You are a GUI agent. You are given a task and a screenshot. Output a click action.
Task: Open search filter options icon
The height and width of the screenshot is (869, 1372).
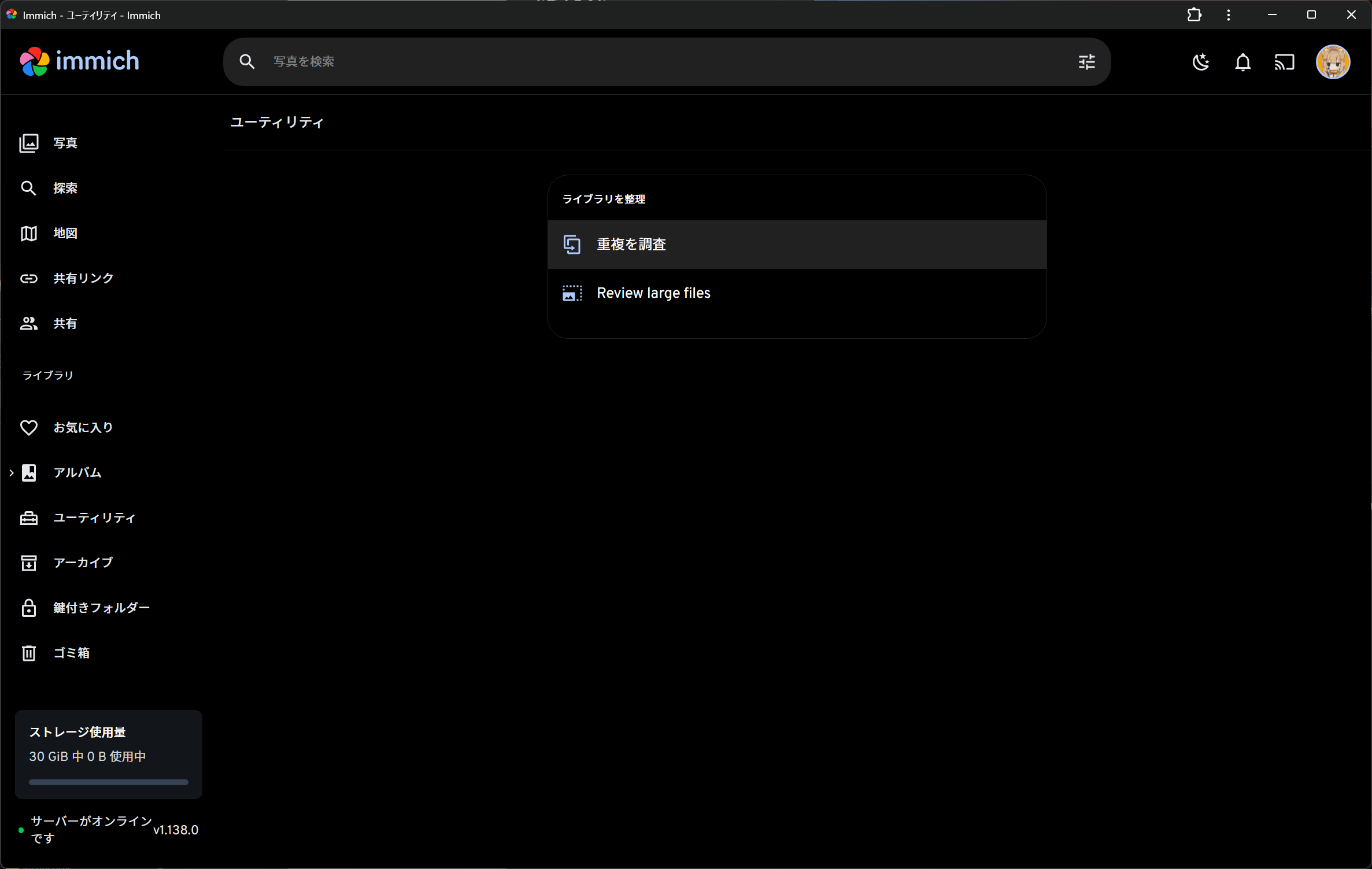coord(1086,62)
